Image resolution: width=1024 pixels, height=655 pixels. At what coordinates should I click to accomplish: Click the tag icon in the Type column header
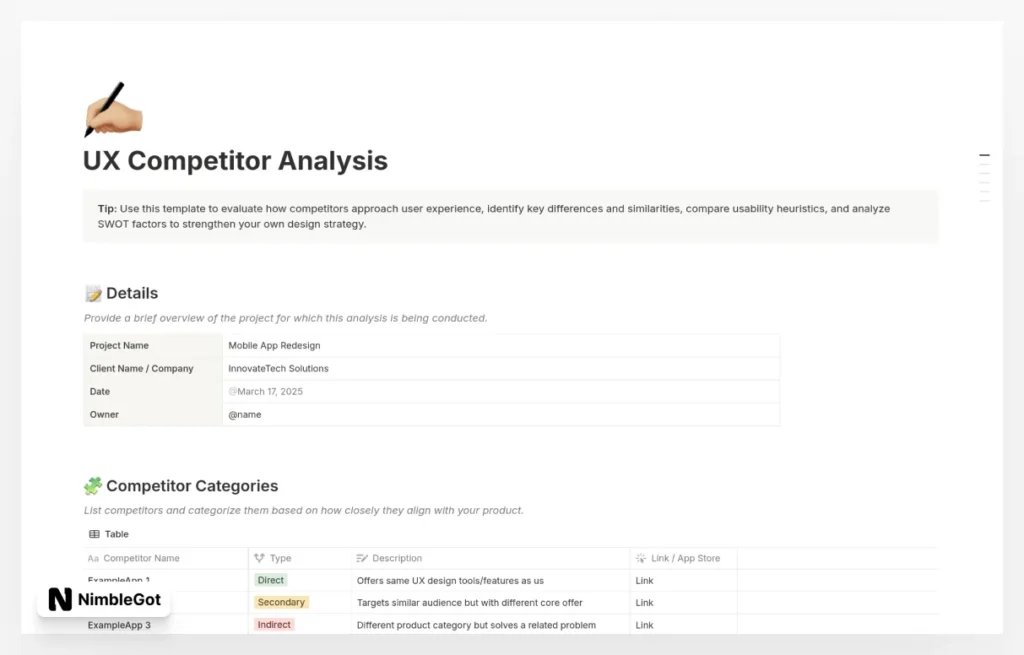tap(258, 557)
